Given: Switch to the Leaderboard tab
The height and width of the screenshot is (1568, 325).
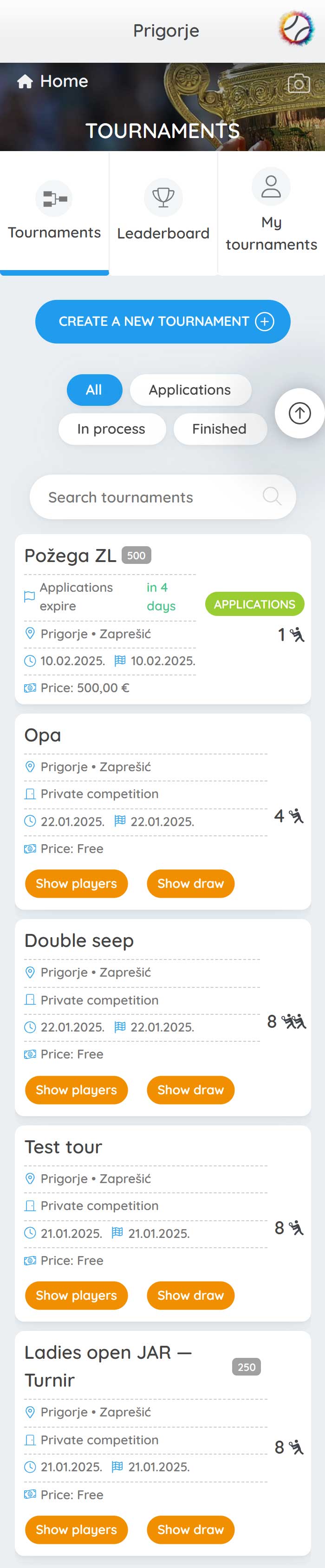Looking at the screenshot, I should coord(163,213).
